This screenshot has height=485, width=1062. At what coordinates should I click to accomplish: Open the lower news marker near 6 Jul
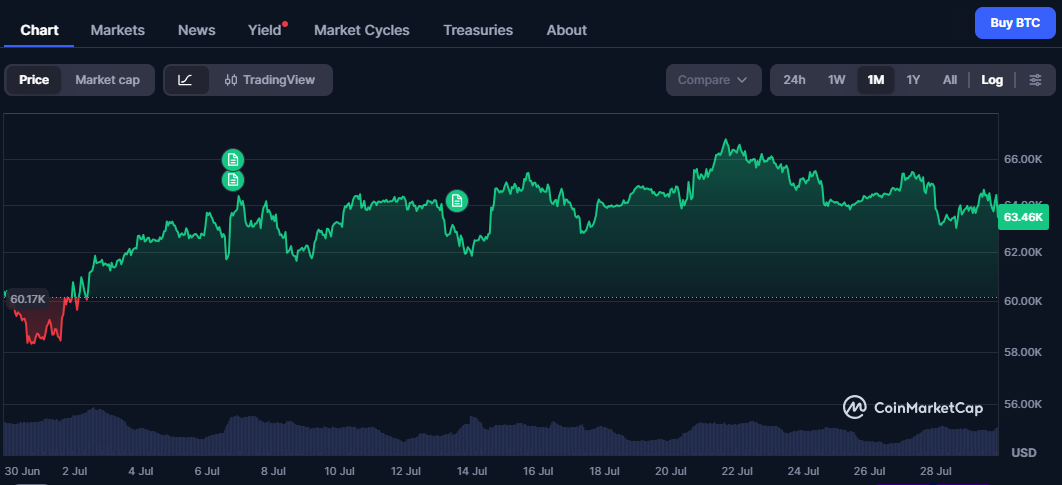coord(233,180)
